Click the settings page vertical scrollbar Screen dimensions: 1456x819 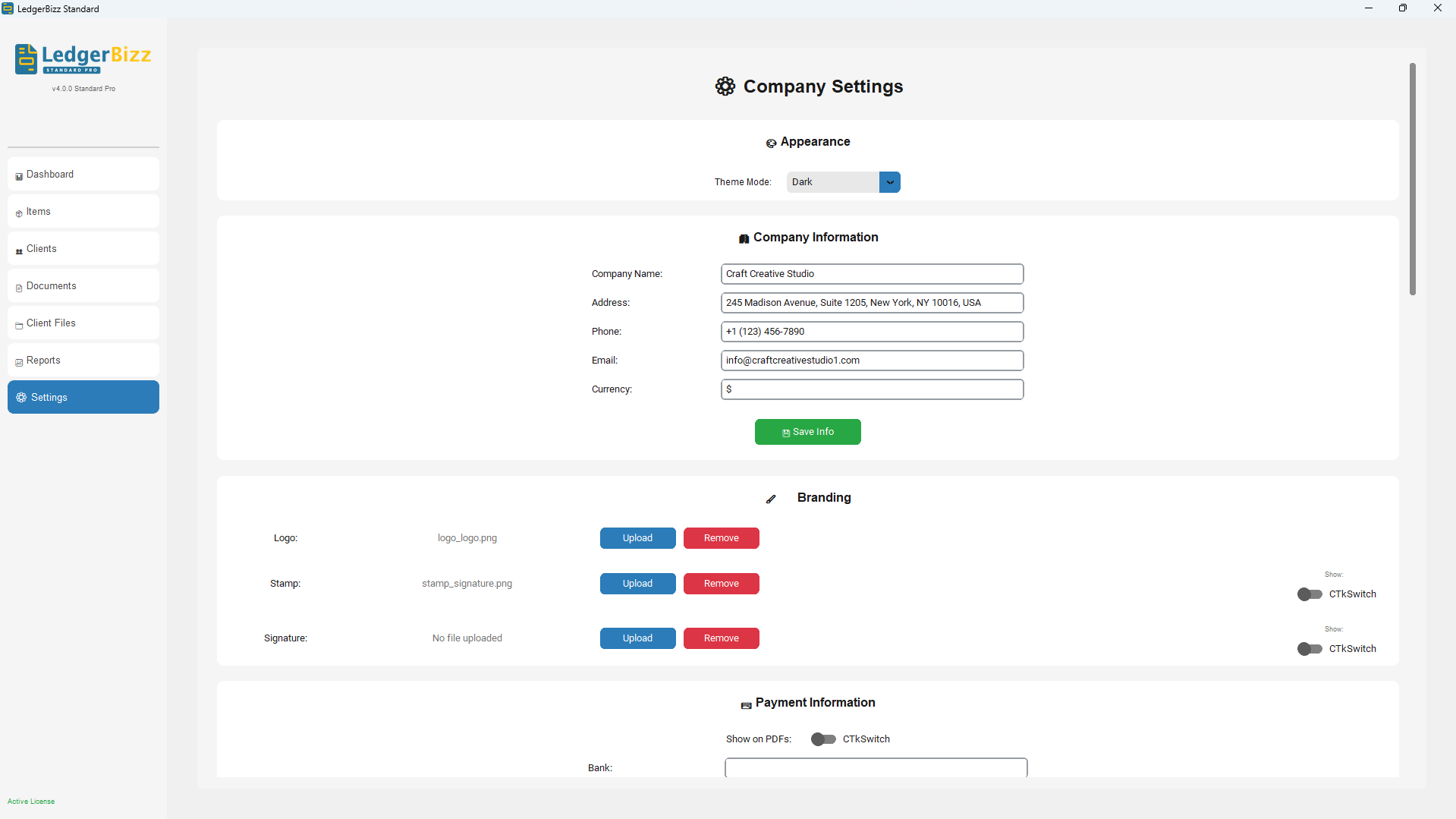pyautogui.click(x=1412, y=179)
